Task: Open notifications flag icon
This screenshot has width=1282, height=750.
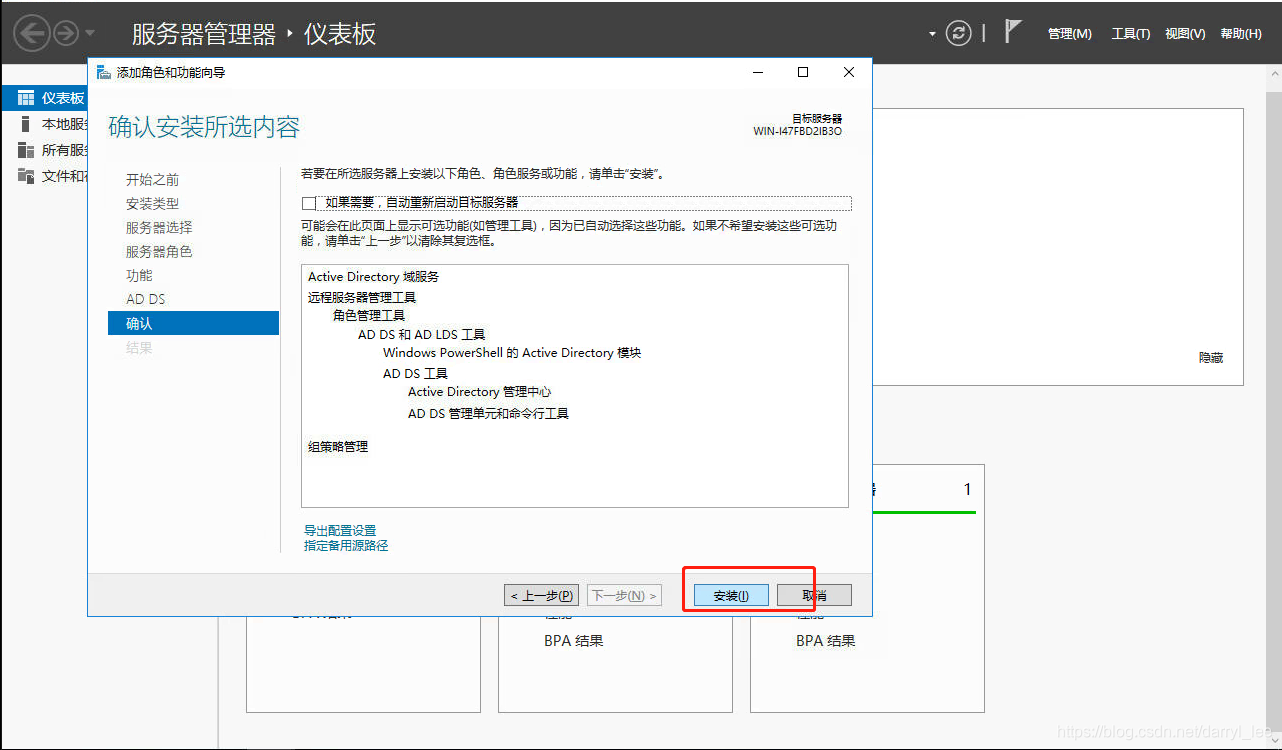Action: point(1013,32)
